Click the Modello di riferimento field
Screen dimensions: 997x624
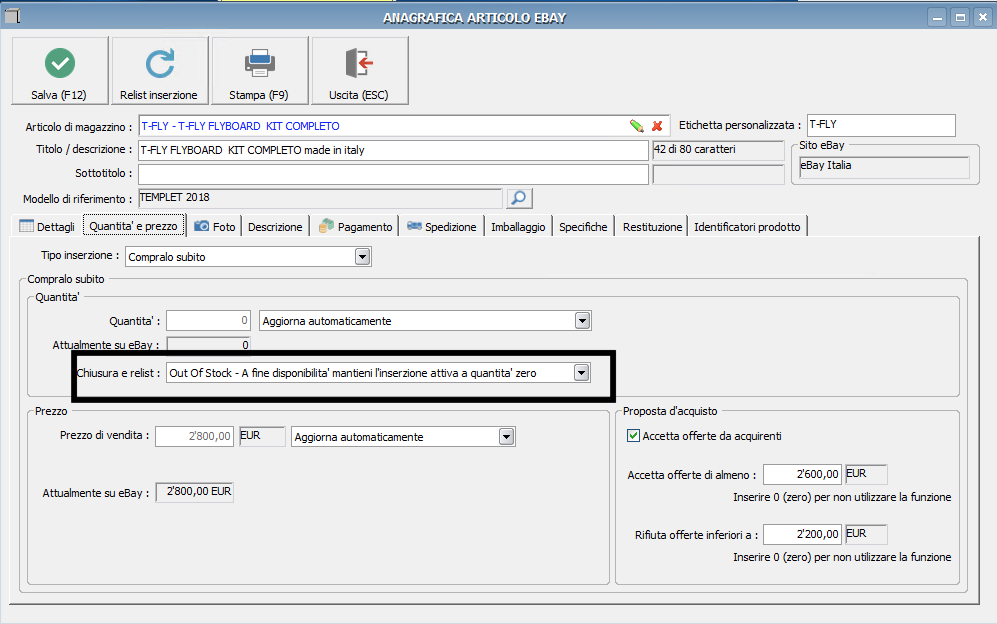point(320,198)
